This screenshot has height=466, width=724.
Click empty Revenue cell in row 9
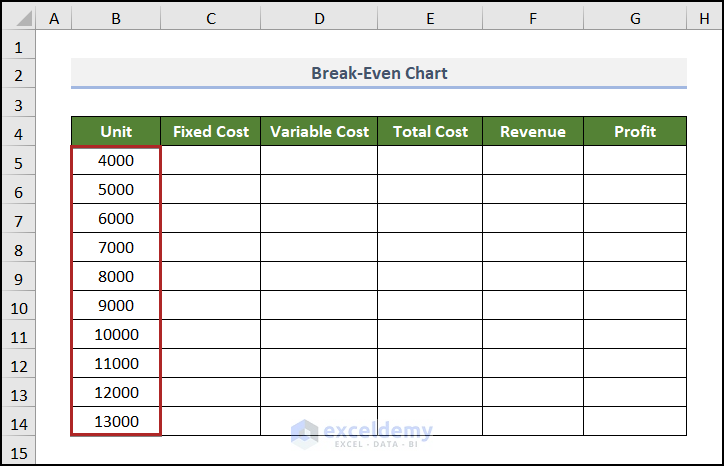533,277
